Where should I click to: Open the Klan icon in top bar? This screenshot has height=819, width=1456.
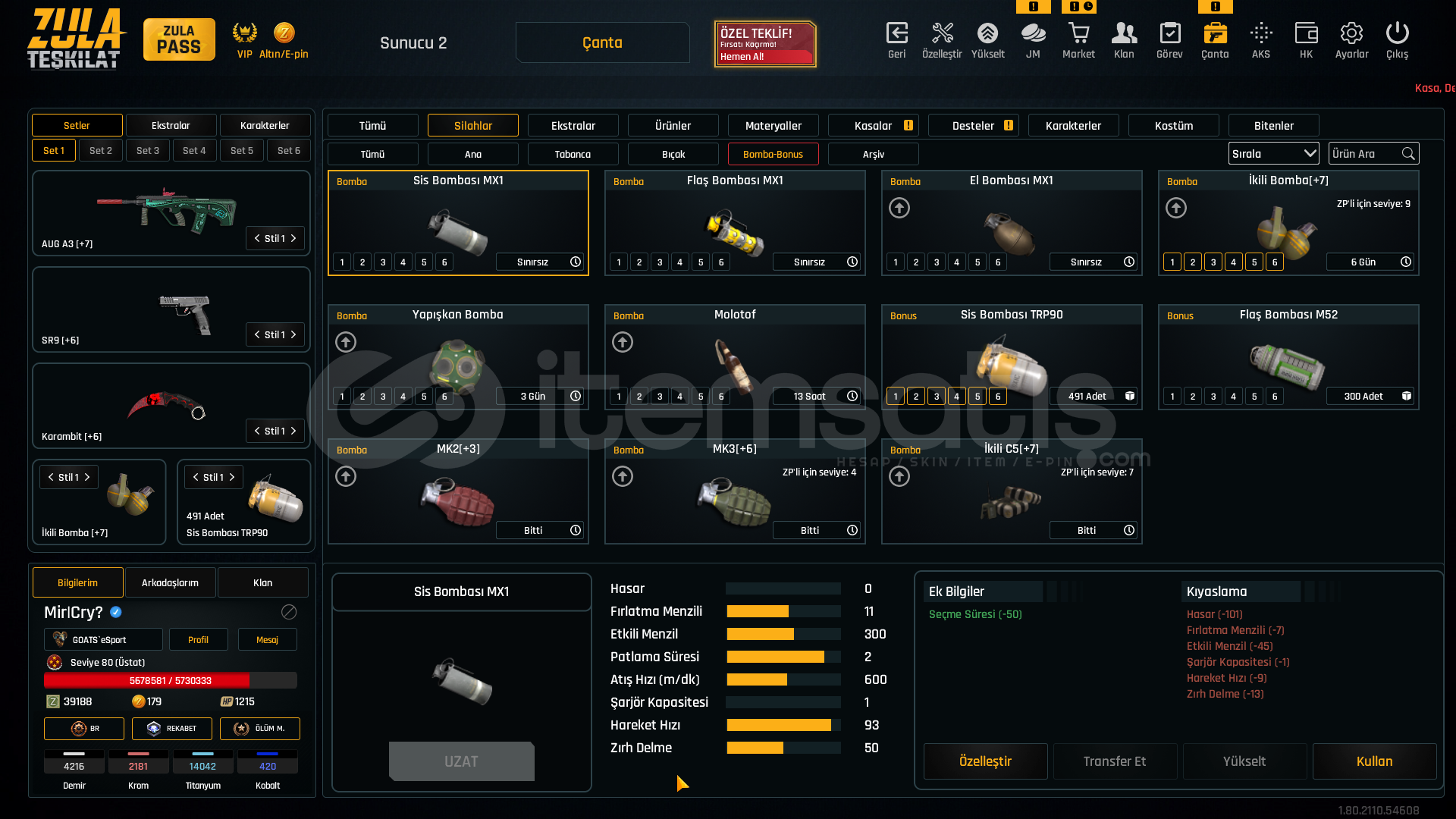coord(1124,33)
